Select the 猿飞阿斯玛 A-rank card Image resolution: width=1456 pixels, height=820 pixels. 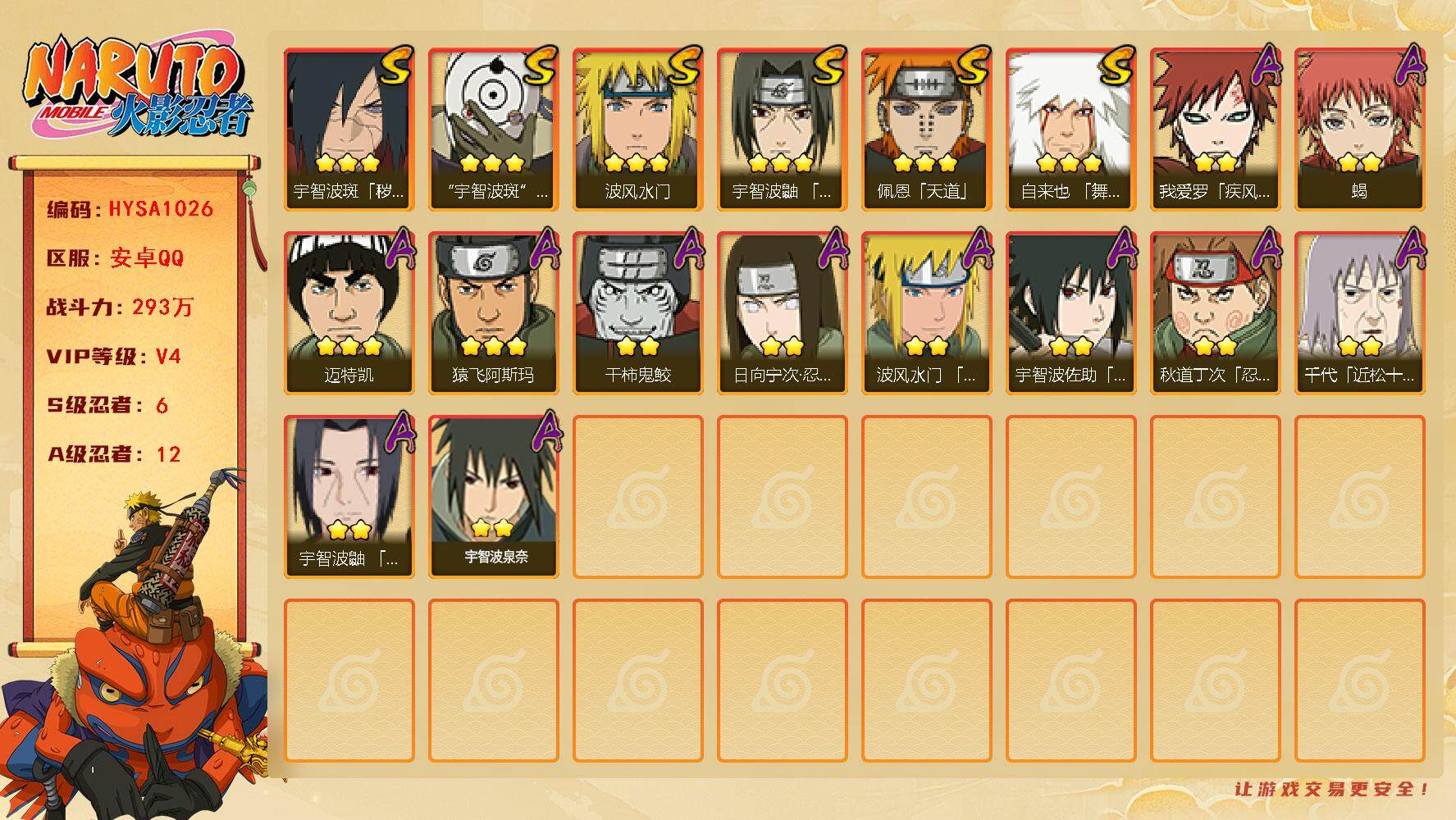point(493,313)
